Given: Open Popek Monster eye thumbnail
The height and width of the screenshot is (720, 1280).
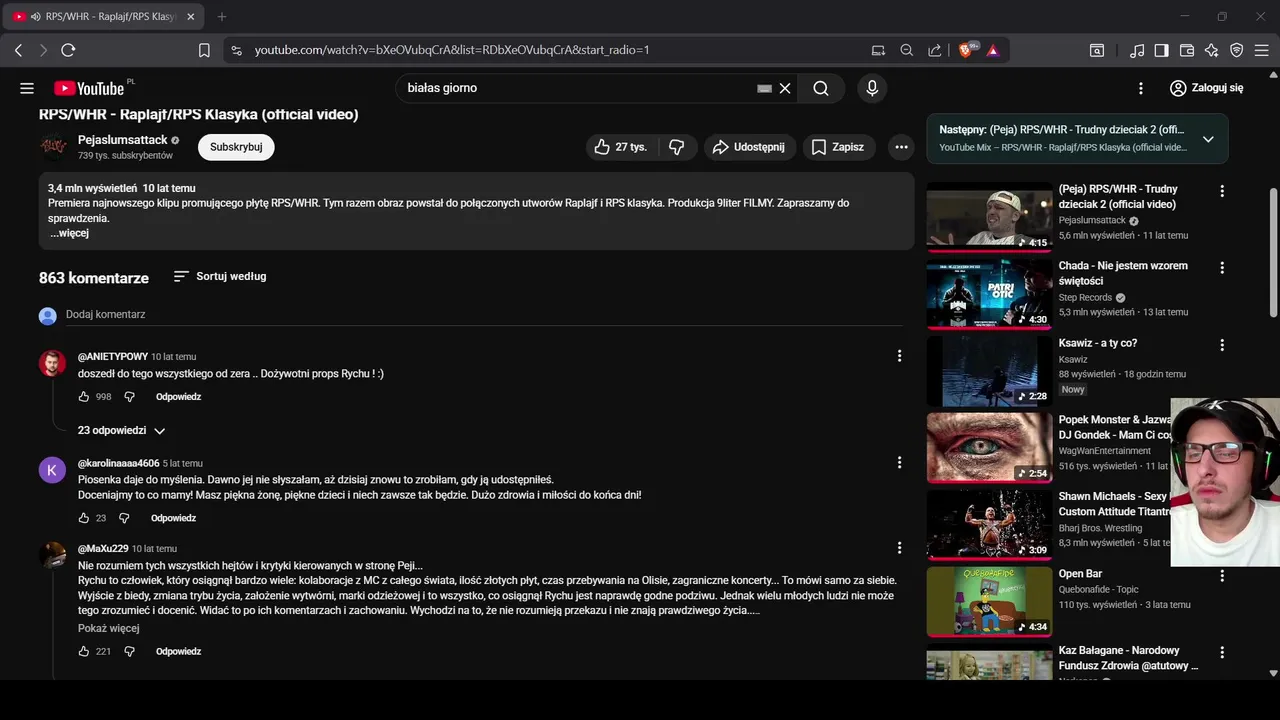Looking at the screenshot, I should click(x=989, y=447).
